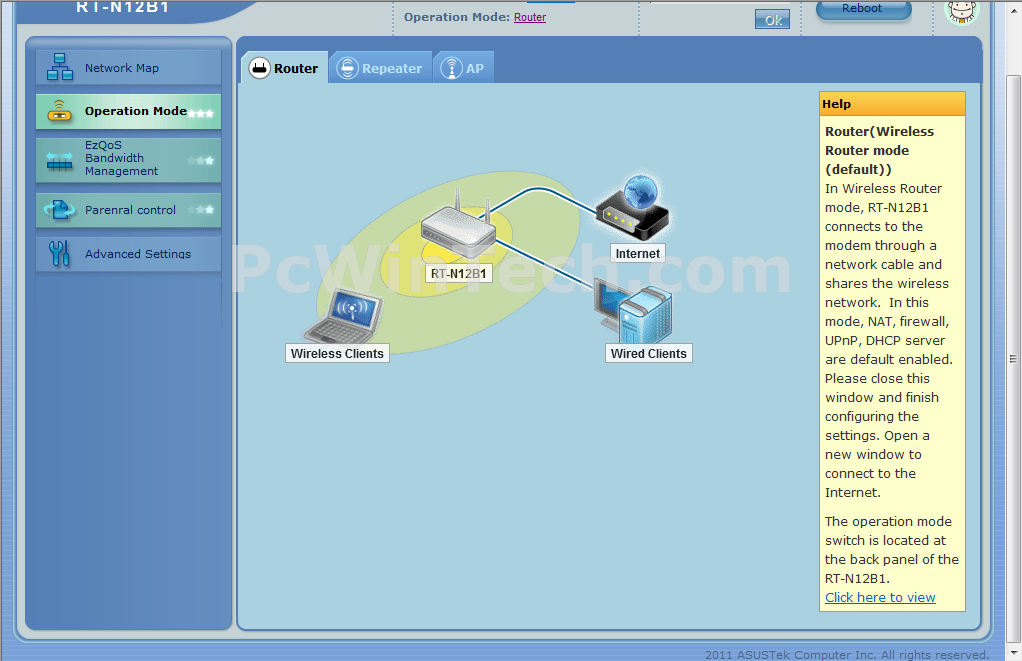Viewport: 1022px width, 661px height.
Task: Click the Operation Mode star rating
Action: [201, 113]
